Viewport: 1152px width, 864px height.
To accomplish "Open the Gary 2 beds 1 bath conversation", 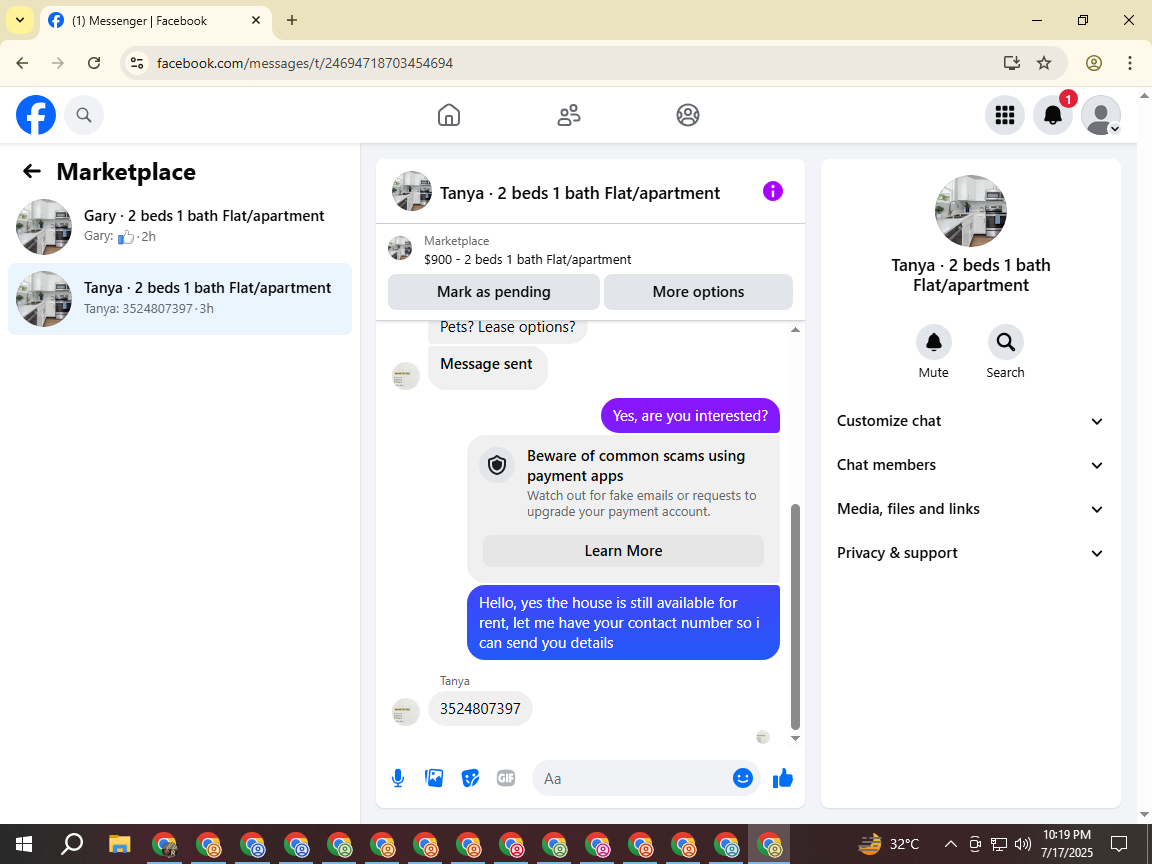I will click(x=180, y=226).
